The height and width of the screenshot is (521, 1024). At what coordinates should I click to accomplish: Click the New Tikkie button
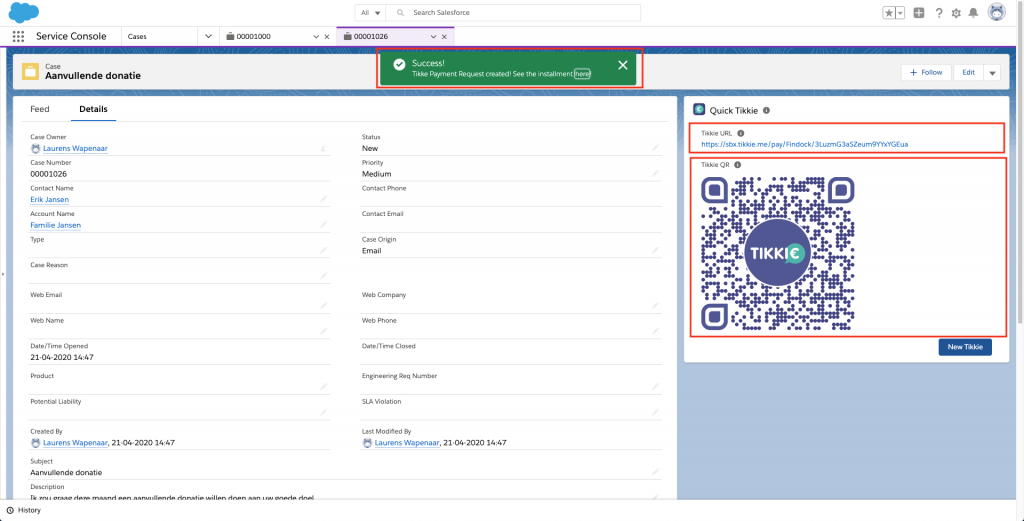964,347
